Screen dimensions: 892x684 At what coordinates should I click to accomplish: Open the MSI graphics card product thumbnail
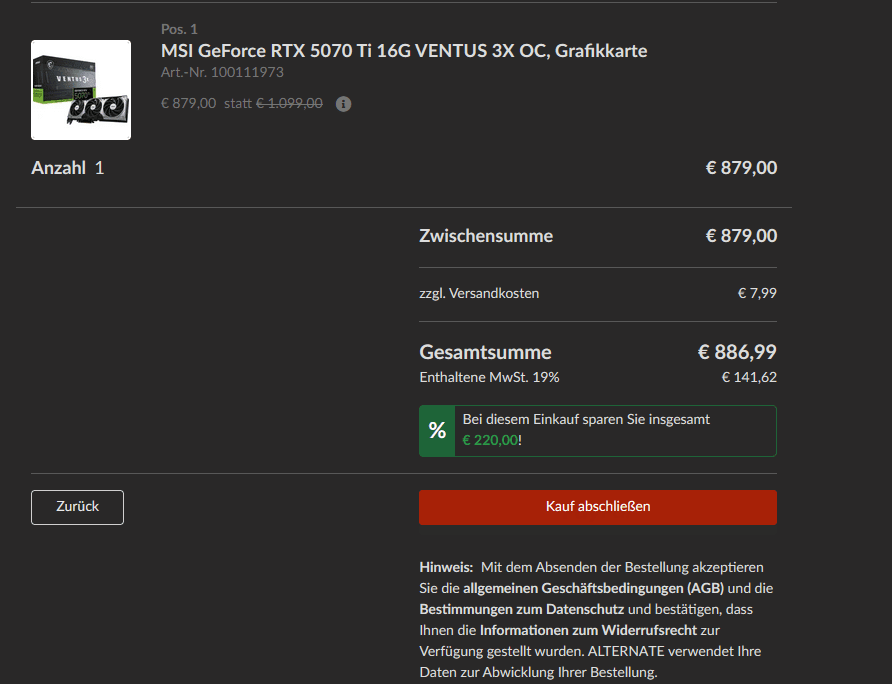81,90
